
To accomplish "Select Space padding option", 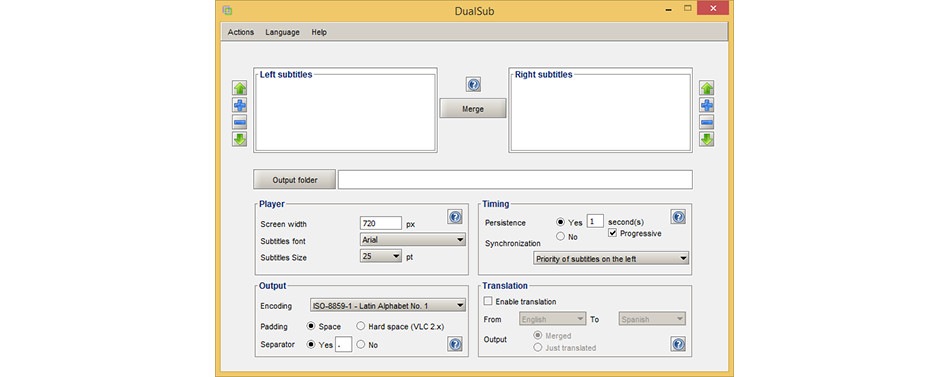I will pos(311,326).
